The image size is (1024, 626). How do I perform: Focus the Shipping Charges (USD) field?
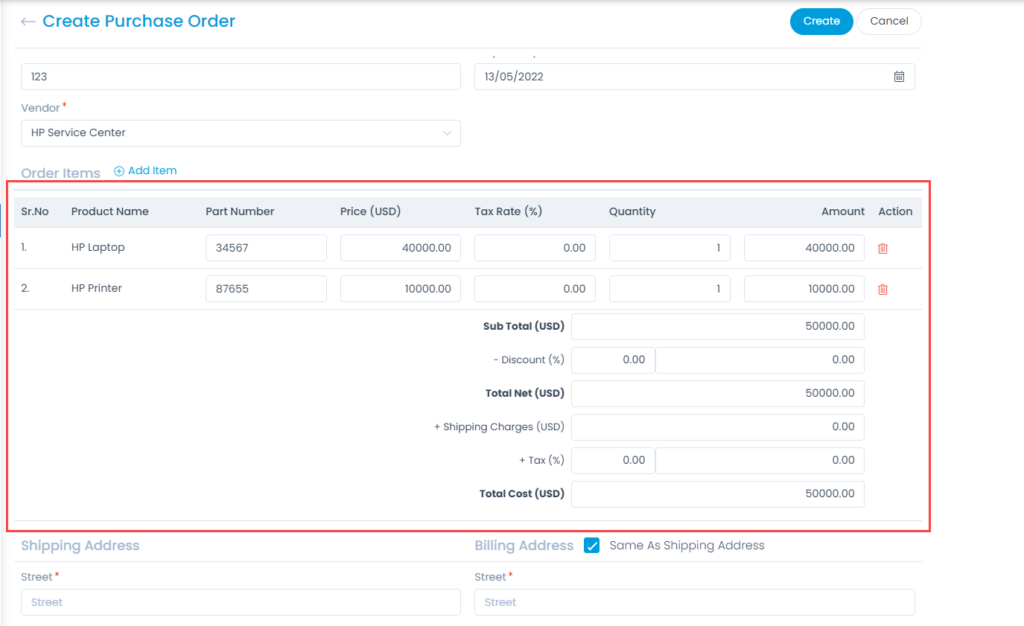(717, 427)
